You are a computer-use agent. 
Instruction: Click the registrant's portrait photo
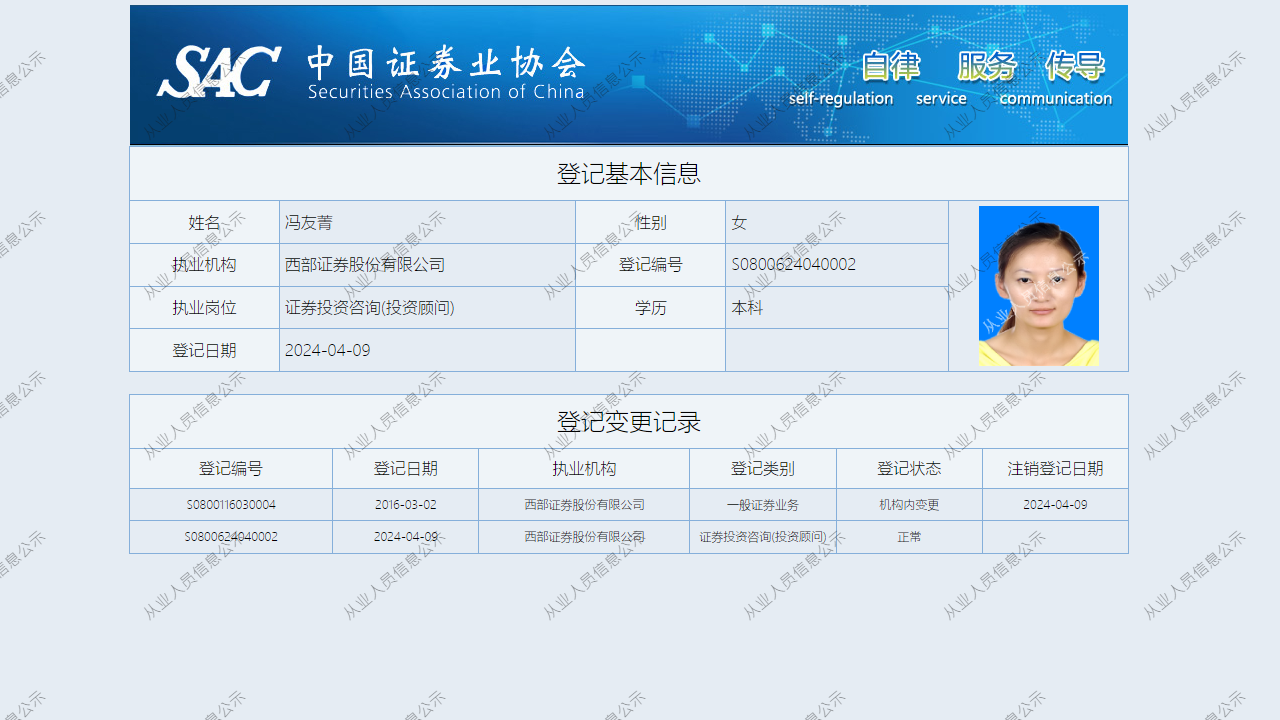click(x=1038, y=286)
